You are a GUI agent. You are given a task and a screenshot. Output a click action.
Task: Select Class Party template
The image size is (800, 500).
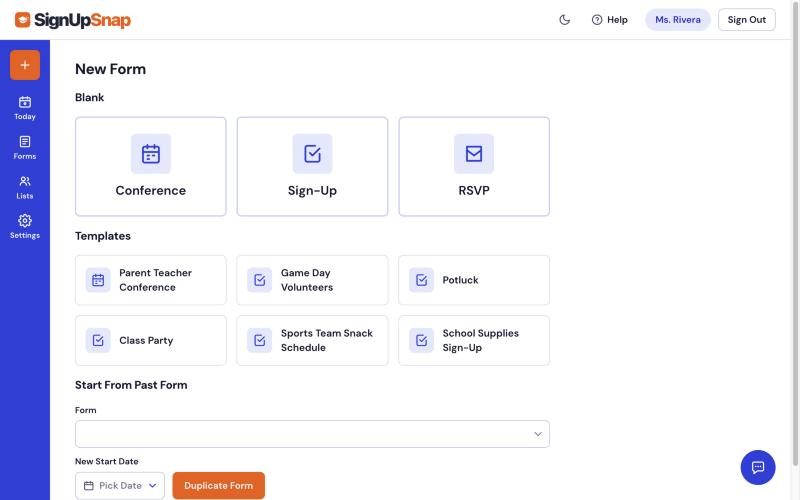point(151,340)
